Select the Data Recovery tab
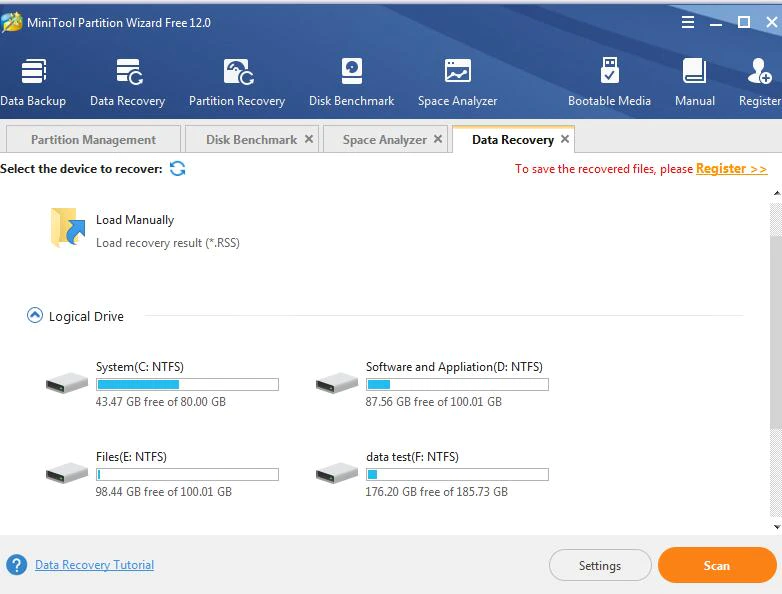Image resolution: width=782 pixels, height=594 pixels. pyautogui.click(x=513, y=140)
